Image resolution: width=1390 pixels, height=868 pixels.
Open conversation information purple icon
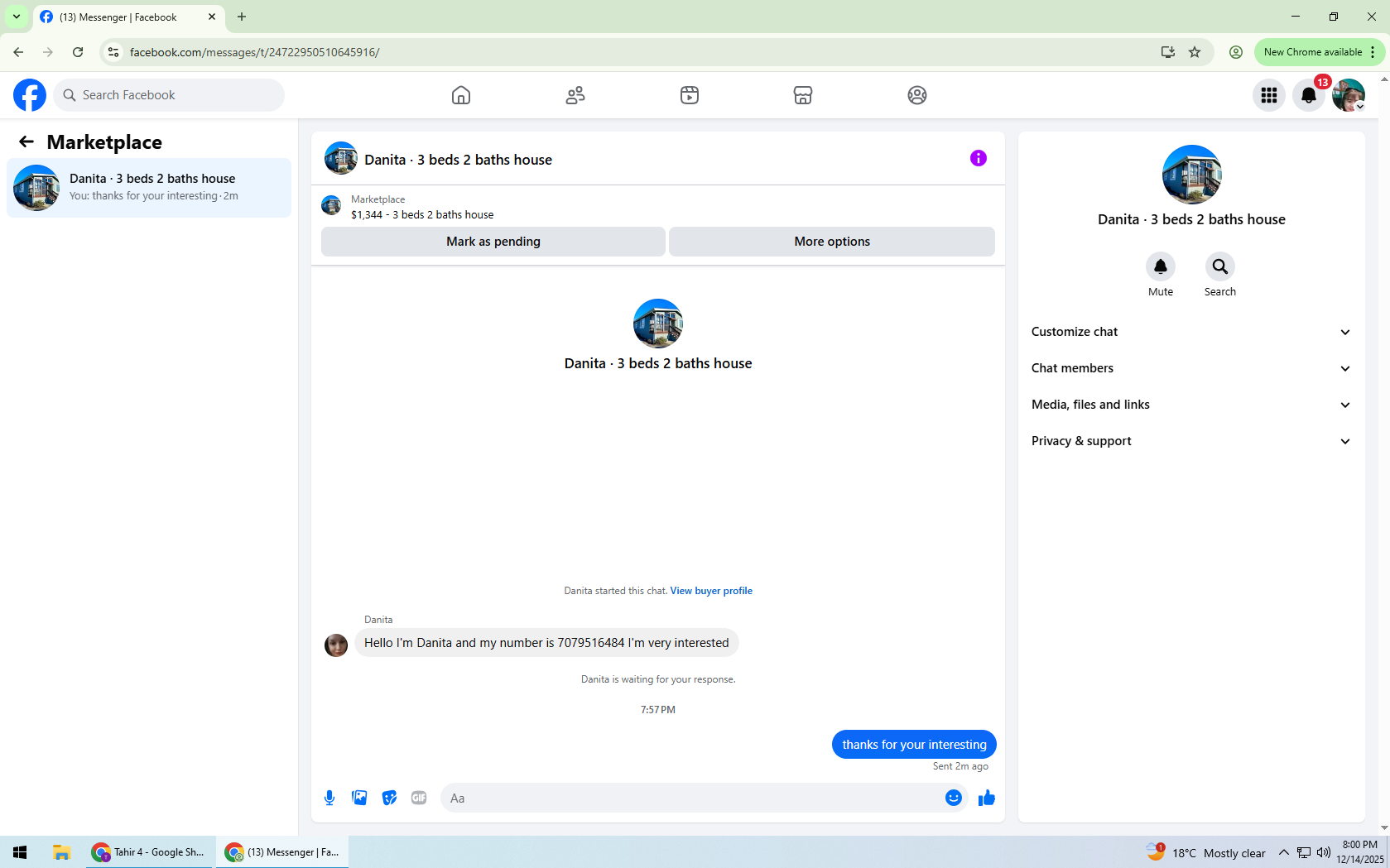pyautogui.click(x=979, y=158)
